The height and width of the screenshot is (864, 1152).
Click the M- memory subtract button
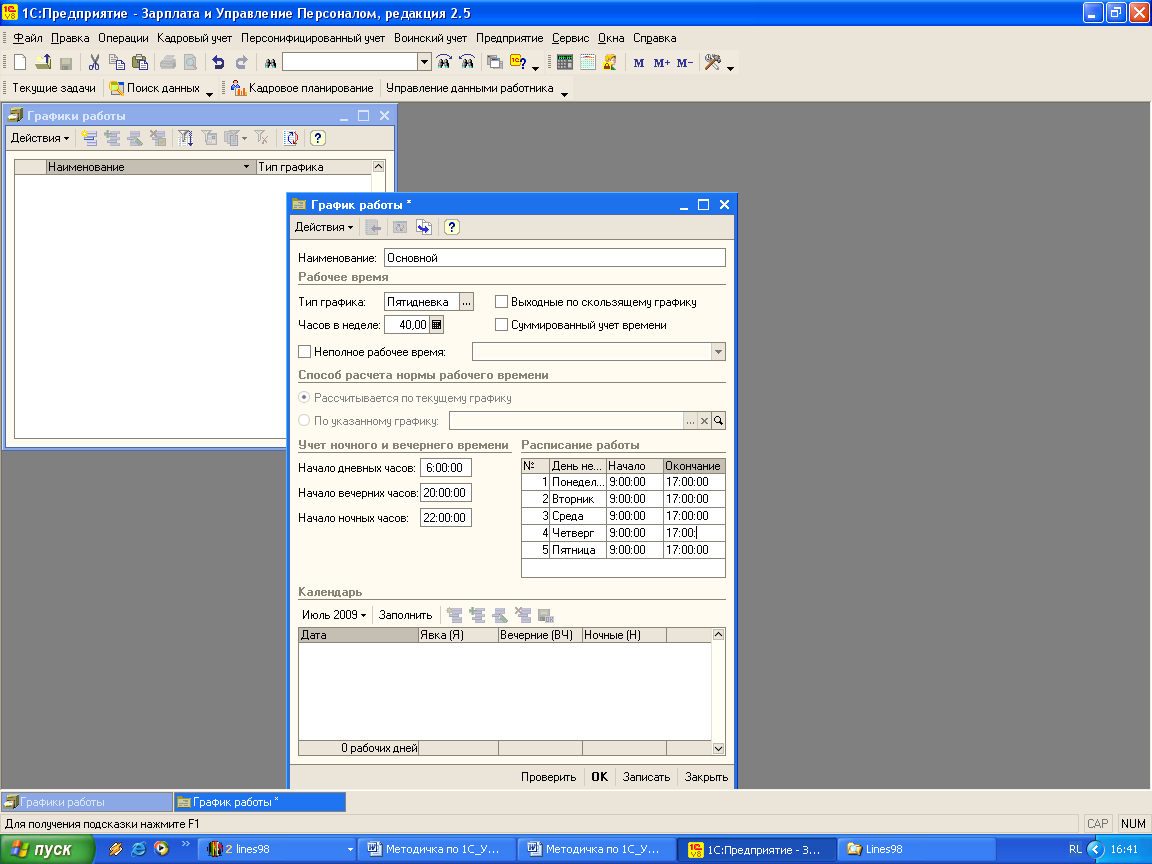(685, 63)
